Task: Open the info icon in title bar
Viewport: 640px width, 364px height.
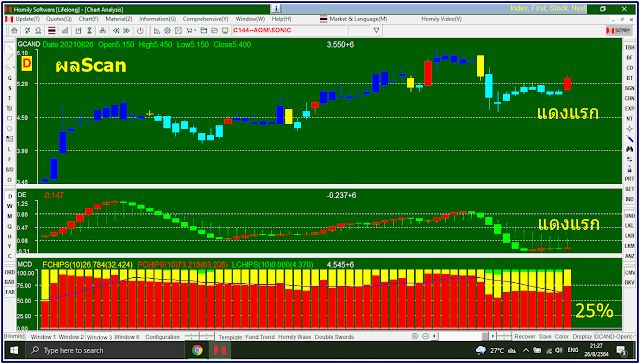Action: click(276, 9)
